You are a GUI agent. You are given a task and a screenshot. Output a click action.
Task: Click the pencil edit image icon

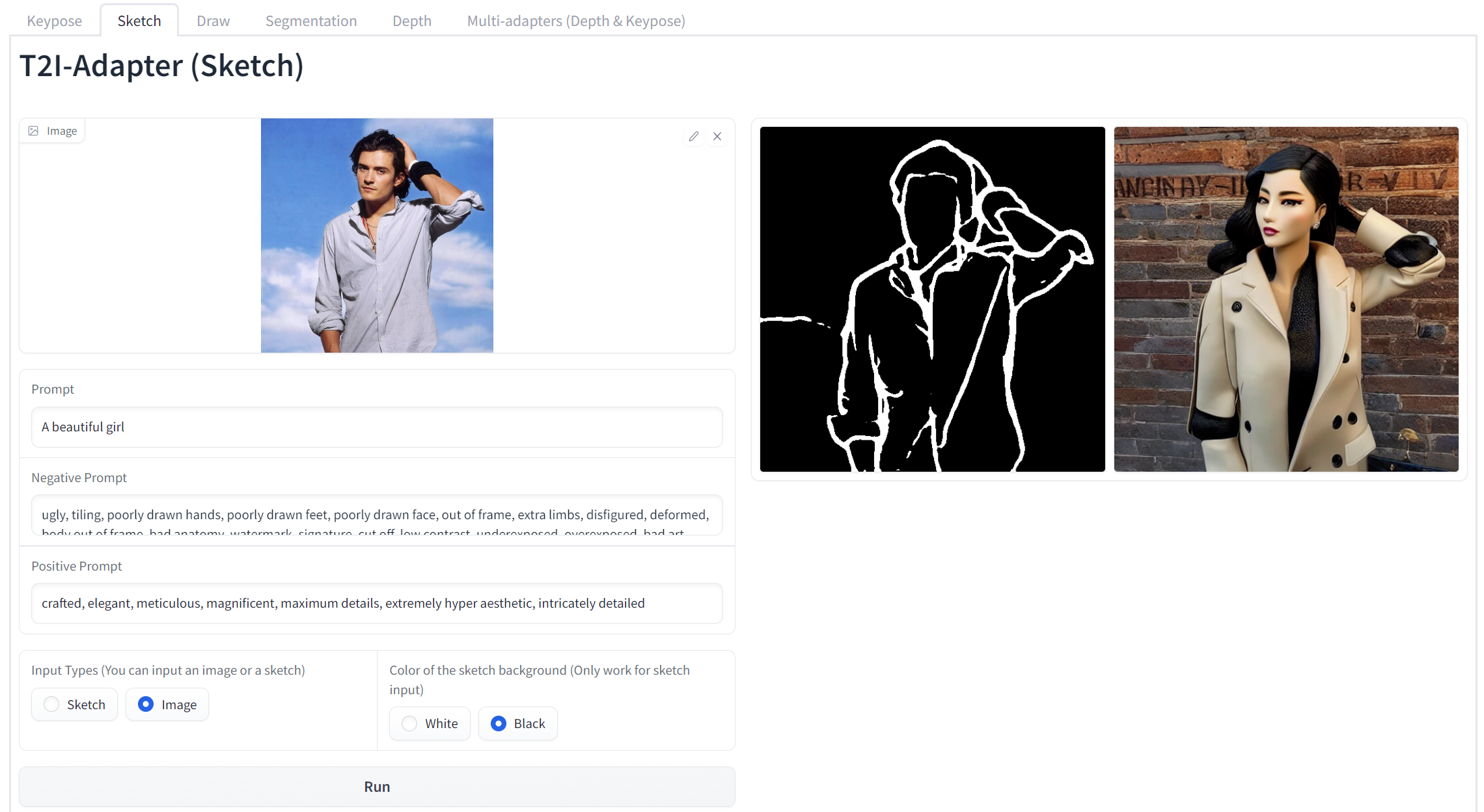pyautogui.click(x=694, y=136)
